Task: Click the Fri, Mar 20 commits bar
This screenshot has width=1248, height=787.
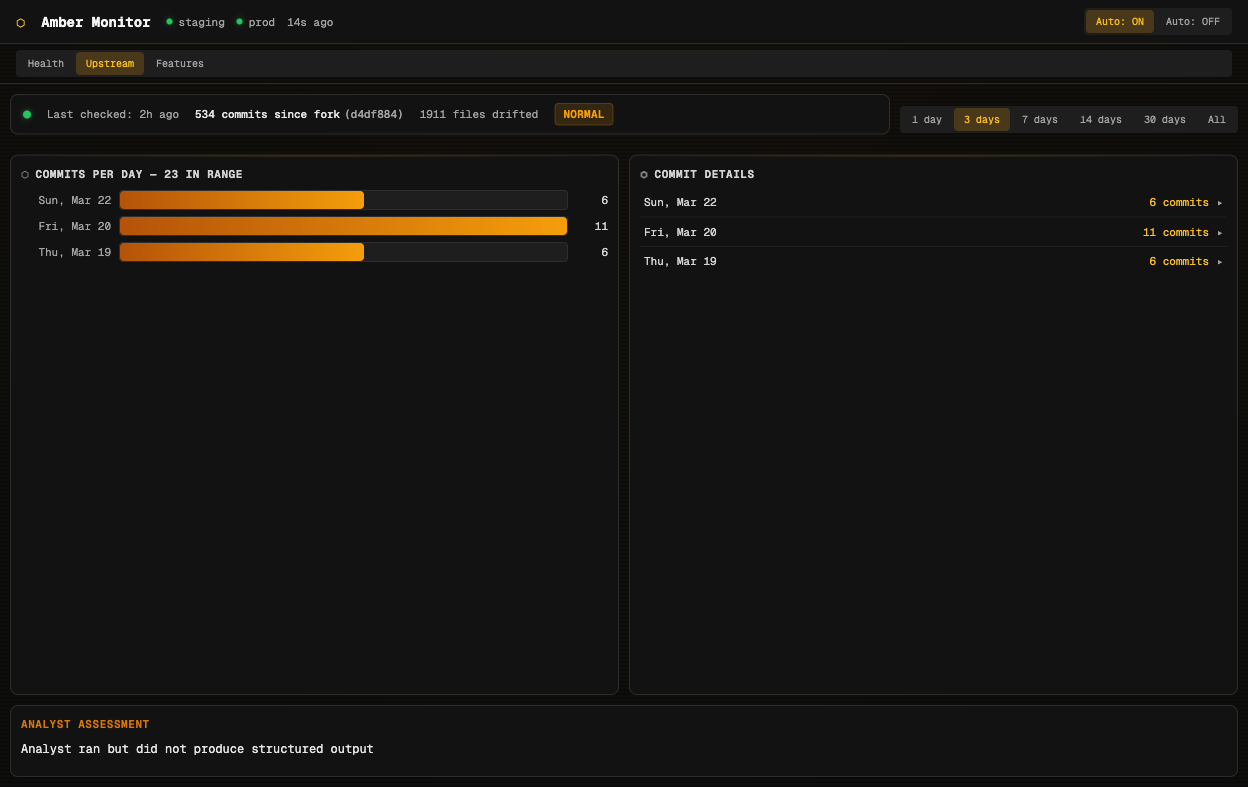Action: (x=343, y=226)
